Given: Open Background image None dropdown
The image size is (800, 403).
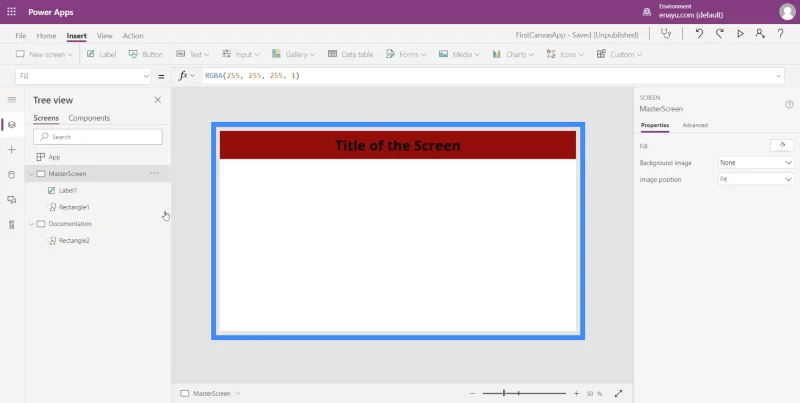Looking at the screenshot, I should [756, 163].
